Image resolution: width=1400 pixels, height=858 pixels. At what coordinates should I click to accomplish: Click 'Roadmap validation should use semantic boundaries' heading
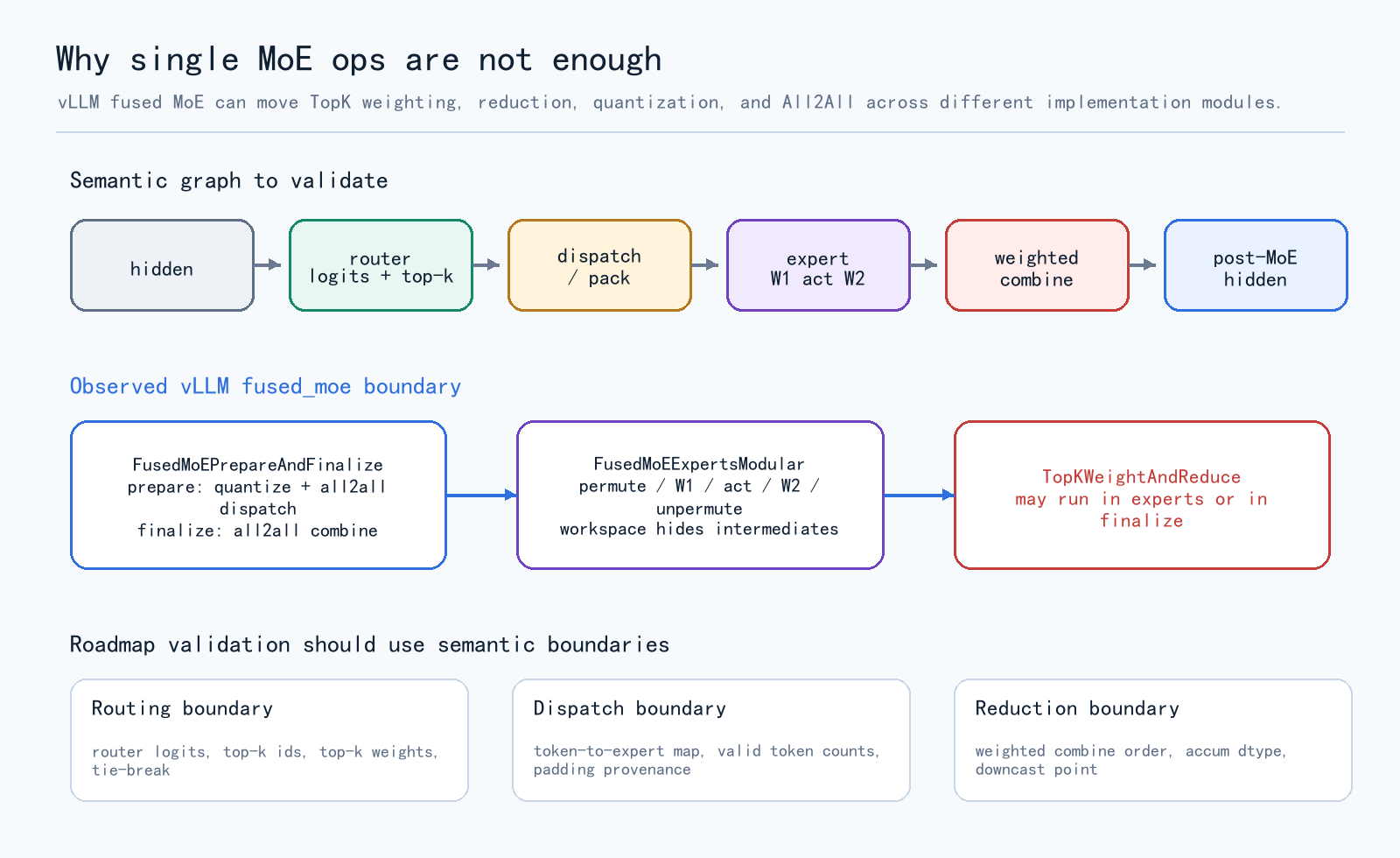[x=369, y=644]
